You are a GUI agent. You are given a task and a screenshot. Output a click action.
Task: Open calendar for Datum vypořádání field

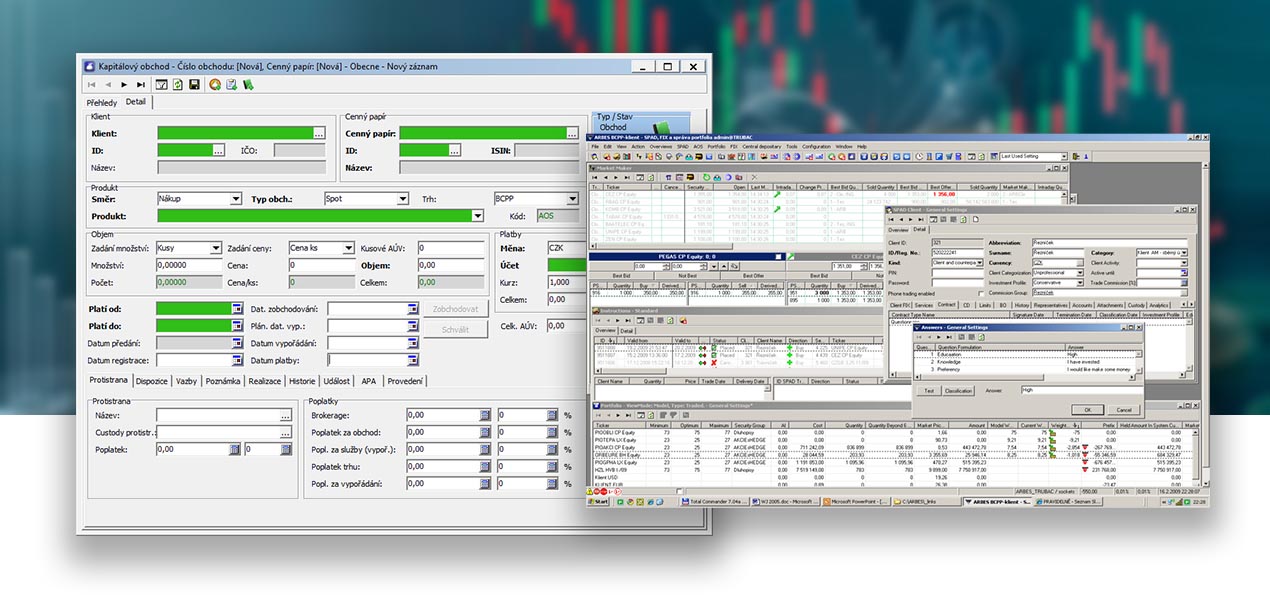pyautogui.click(x=412, y=343)
